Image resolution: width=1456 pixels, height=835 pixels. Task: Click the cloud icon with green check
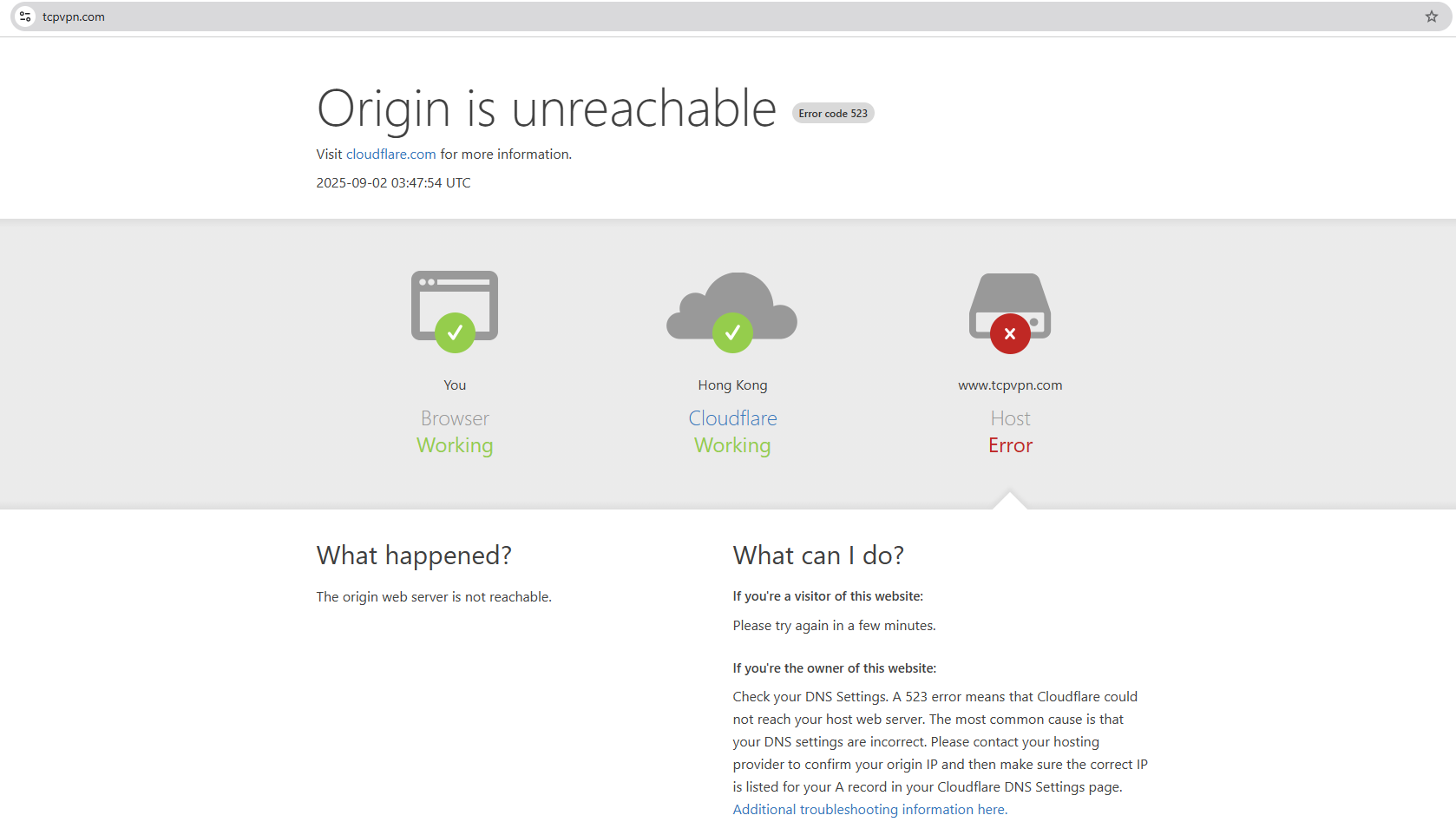point(732,312)
